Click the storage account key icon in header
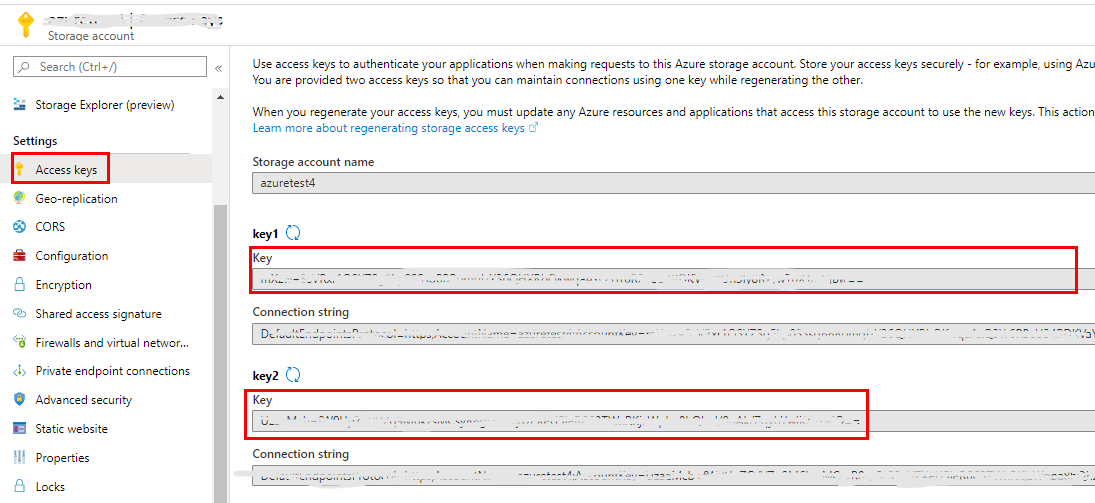Screen dimensions: 1095x503 pos(27,25)
